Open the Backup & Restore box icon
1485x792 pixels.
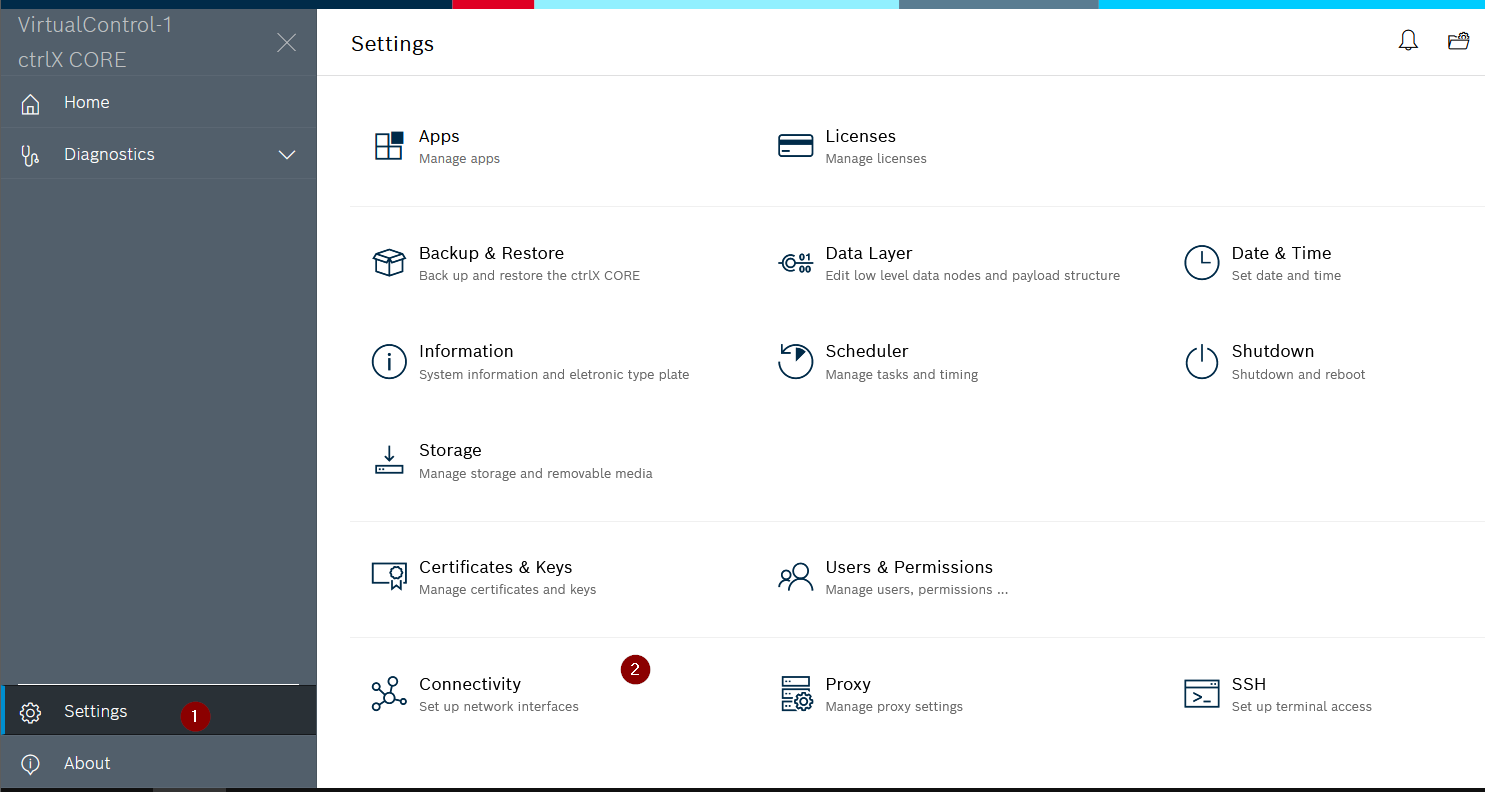point(389,263)
